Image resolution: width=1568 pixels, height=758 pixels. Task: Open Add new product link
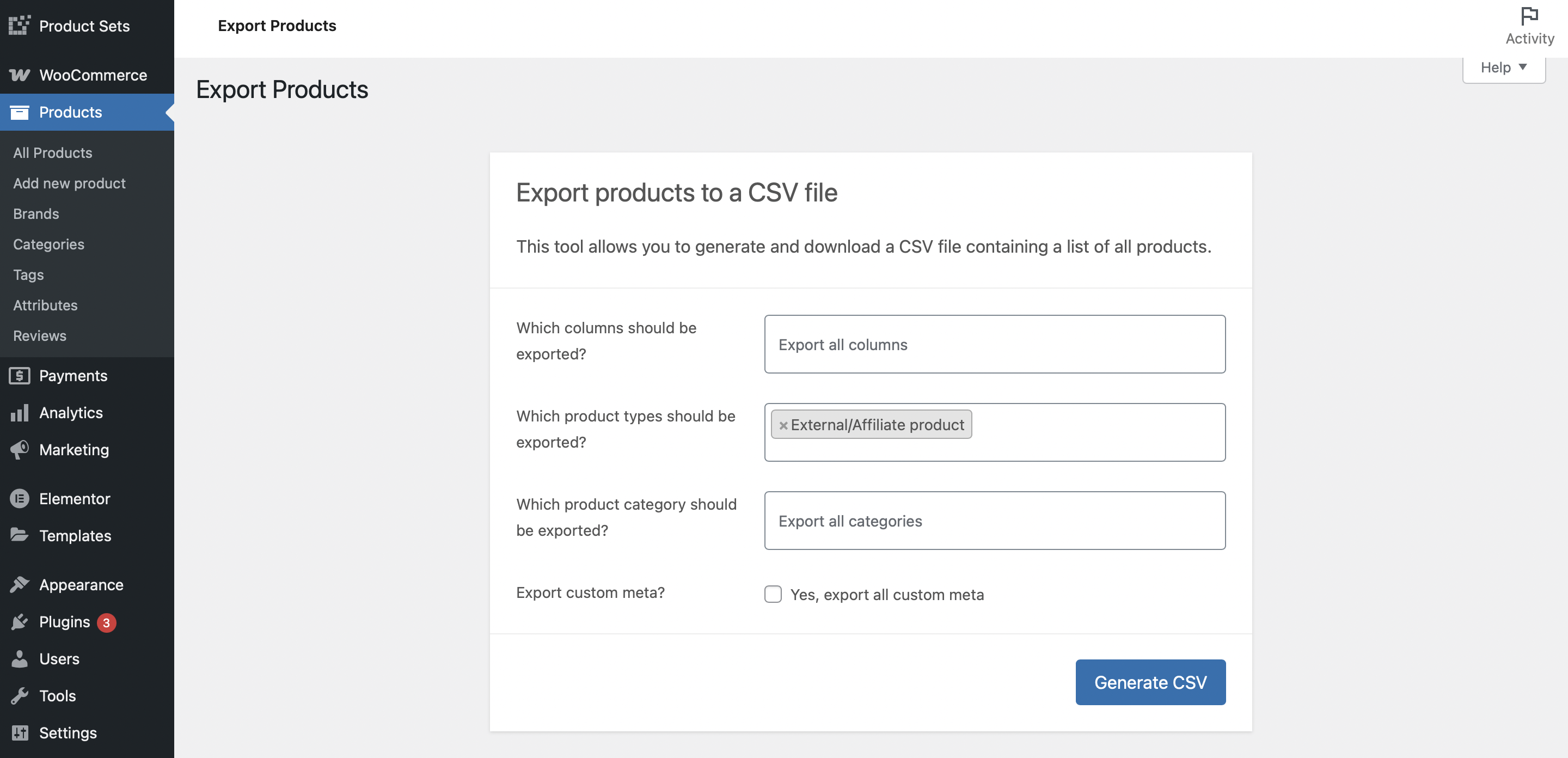click(69, 184)
